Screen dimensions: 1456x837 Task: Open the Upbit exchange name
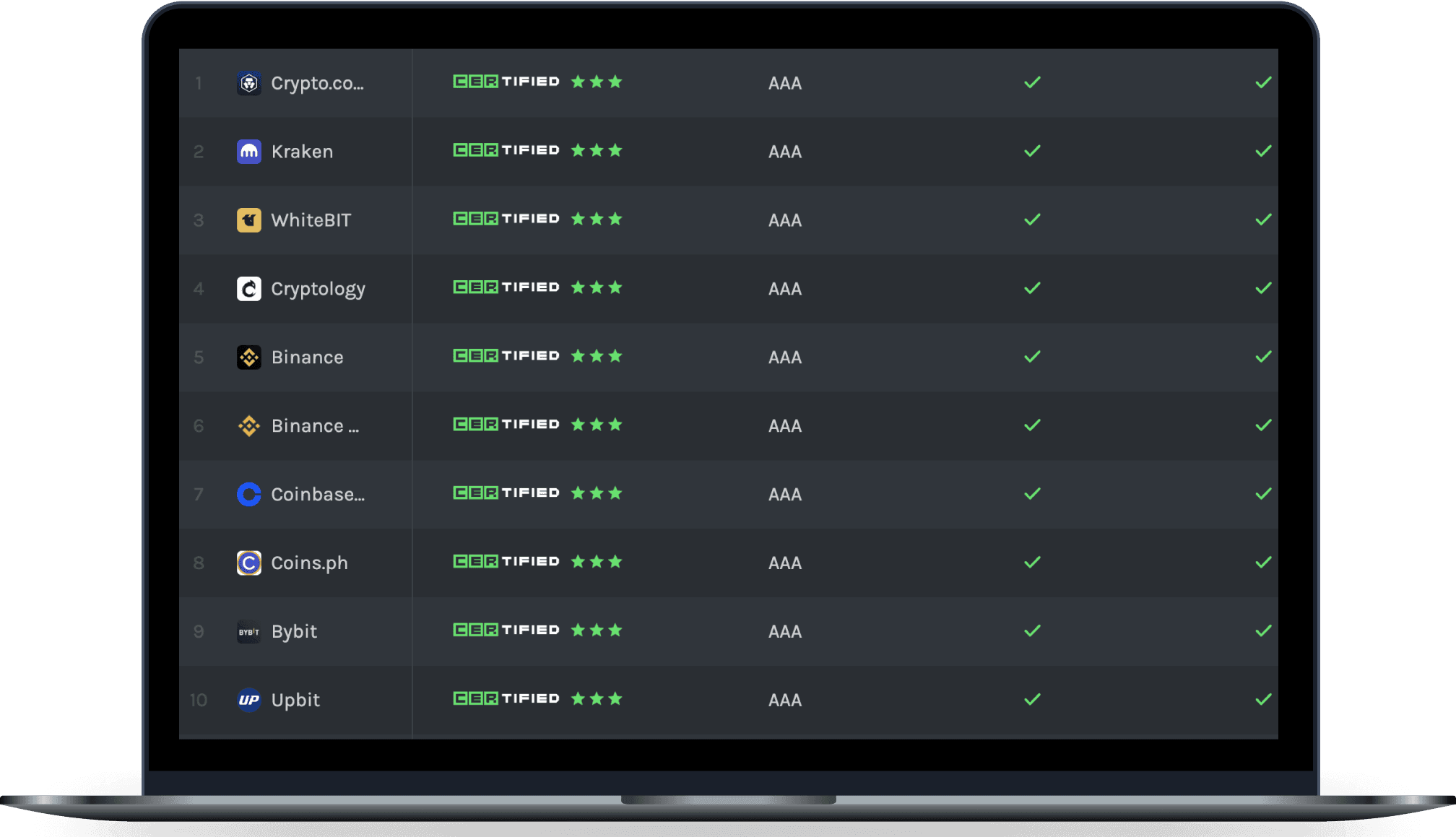click(295, 701)
